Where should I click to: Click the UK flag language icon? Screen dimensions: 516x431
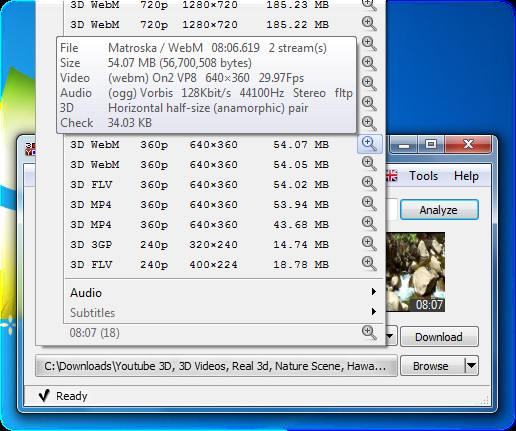pyautogui.click(x=392, y=176)
